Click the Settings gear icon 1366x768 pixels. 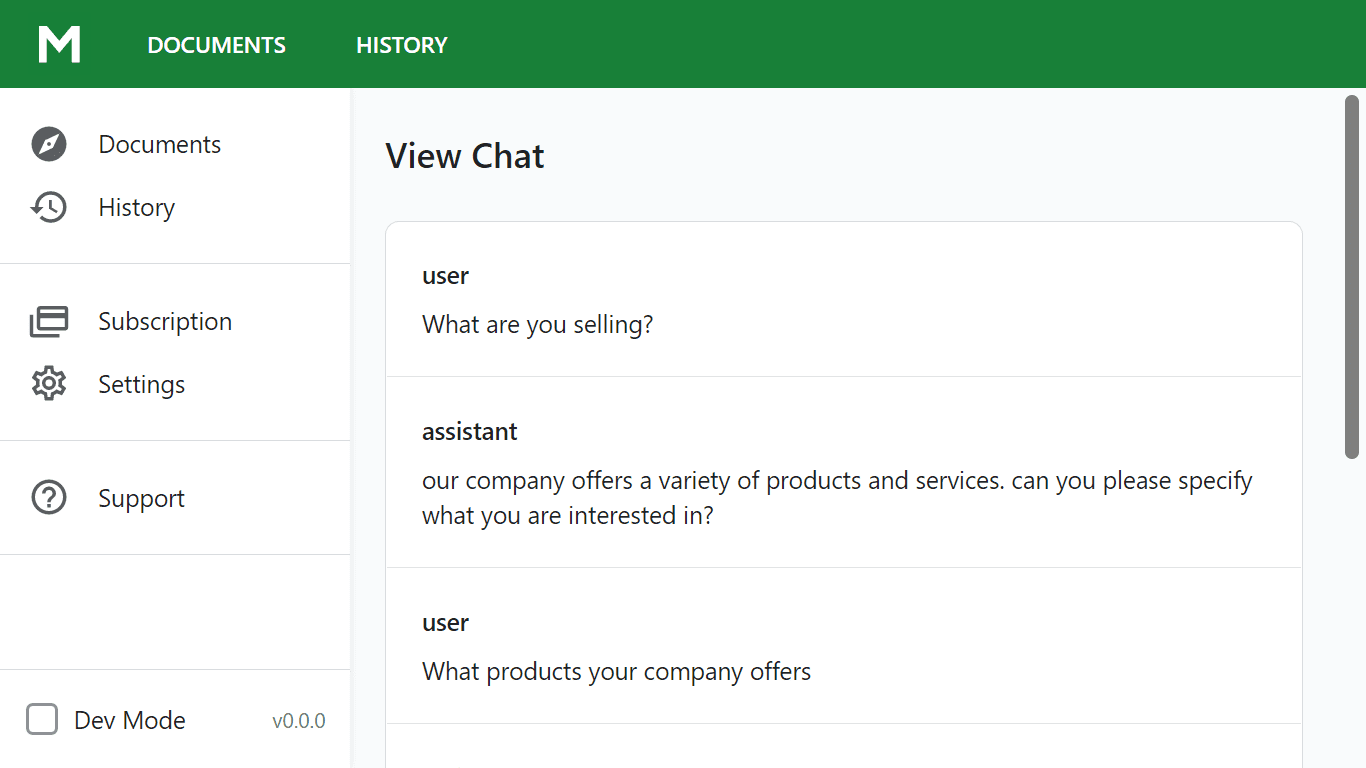(x=49, y=384)
